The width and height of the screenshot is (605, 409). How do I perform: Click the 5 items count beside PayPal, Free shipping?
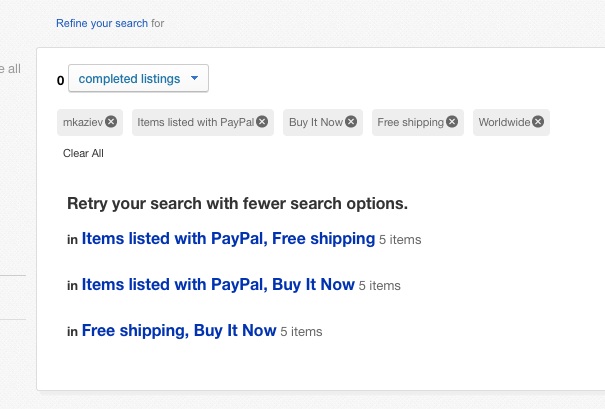(400, 240)
